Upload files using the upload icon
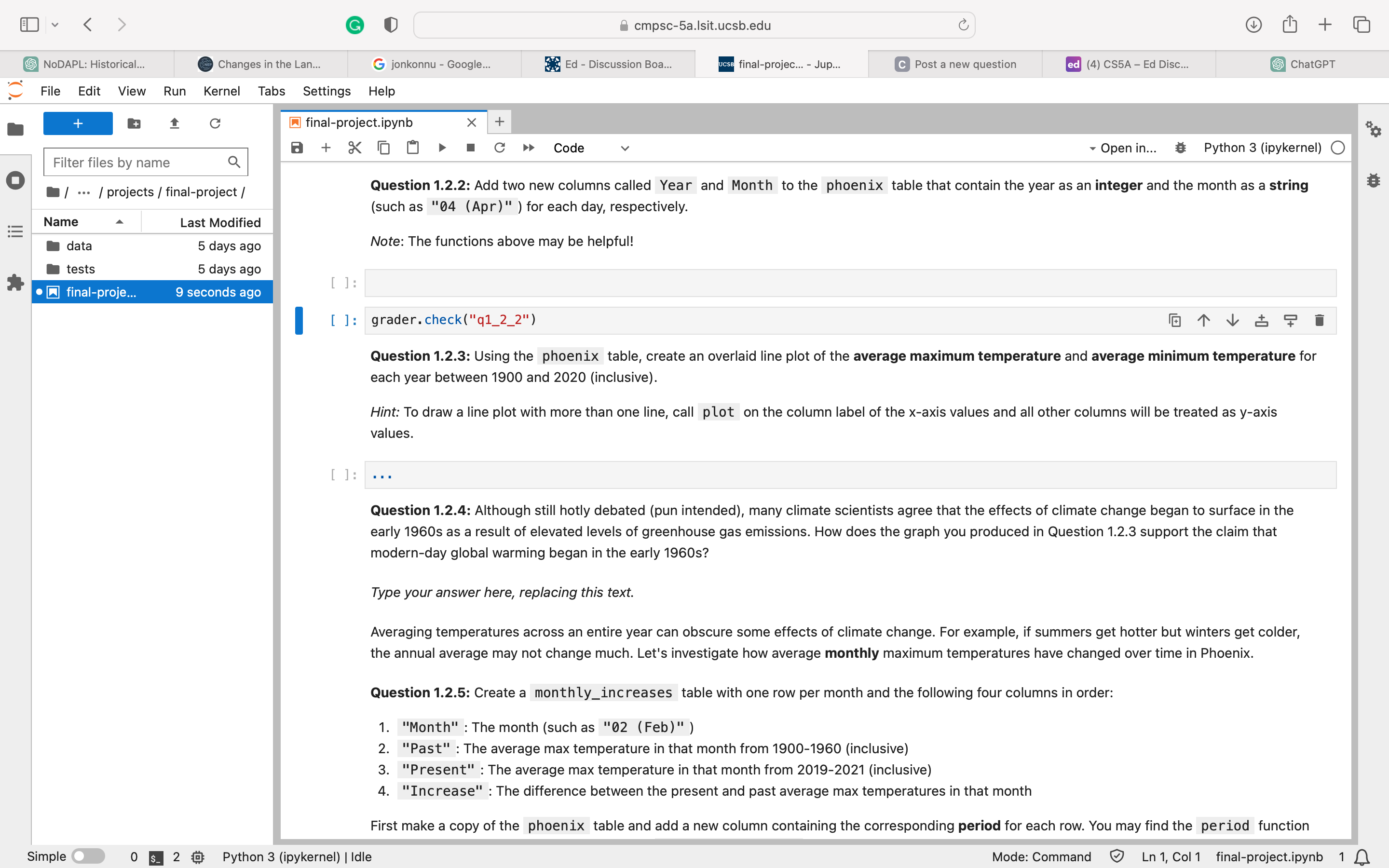This screenshot has width=1389, height=868. 175,123
